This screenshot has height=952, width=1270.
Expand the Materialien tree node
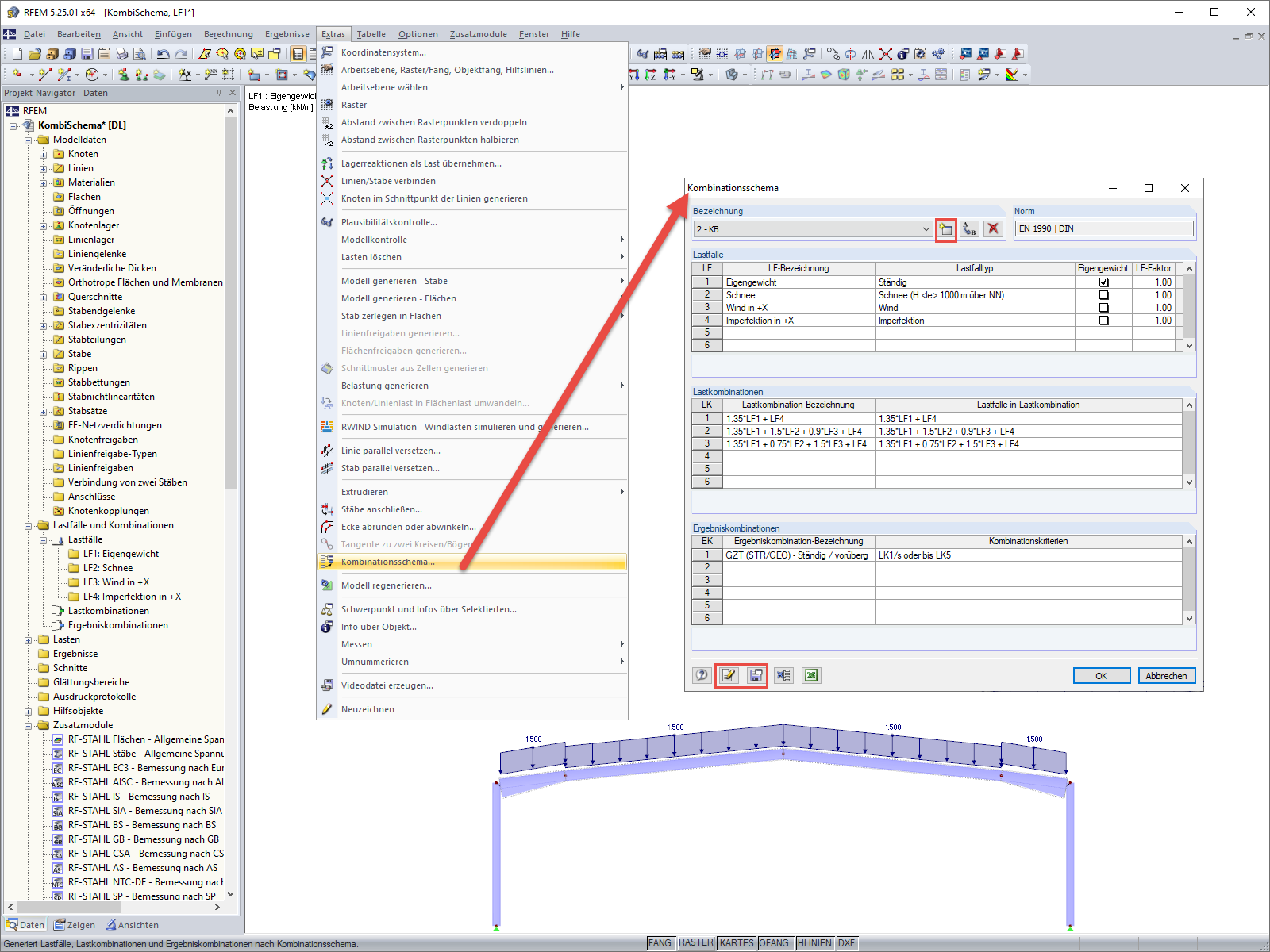(44, 183)
